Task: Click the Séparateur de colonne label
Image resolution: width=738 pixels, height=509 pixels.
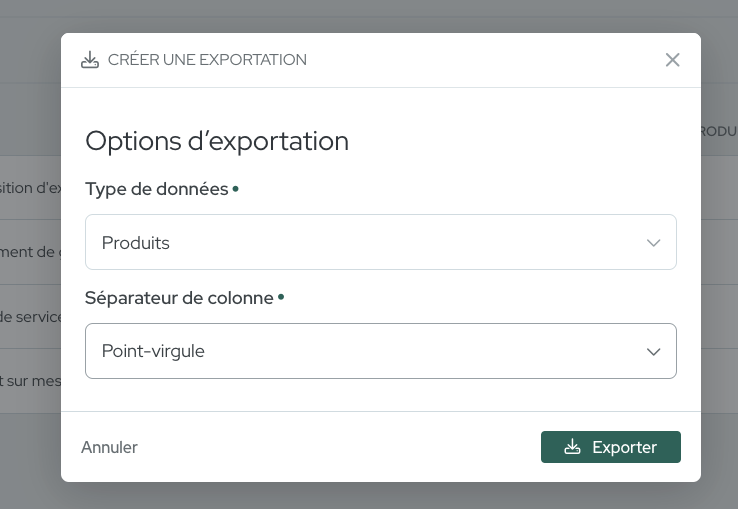Action: 179,298
